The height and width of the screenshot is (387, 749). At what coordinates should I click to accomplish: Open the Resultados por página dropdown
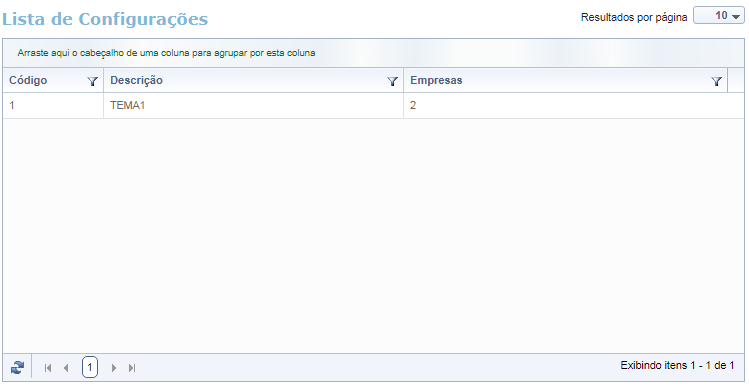tap(718, 16)
